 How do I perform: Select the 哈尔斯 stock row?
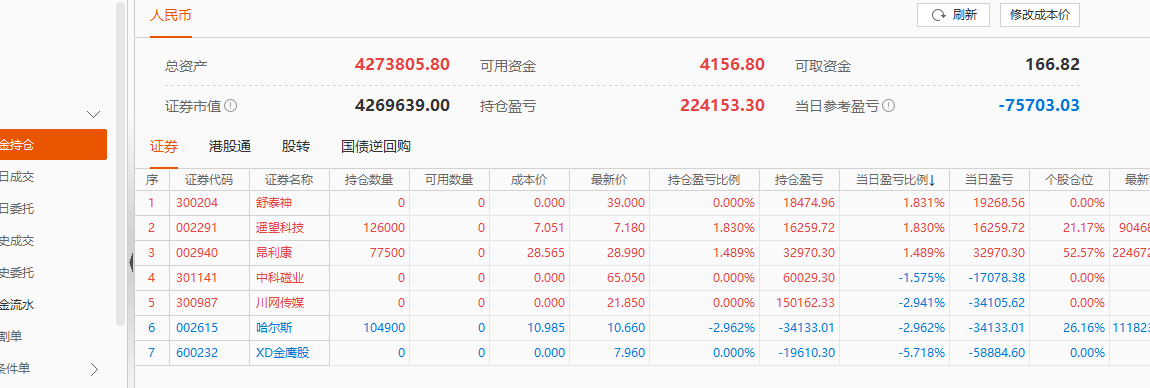tap(642, 327)
